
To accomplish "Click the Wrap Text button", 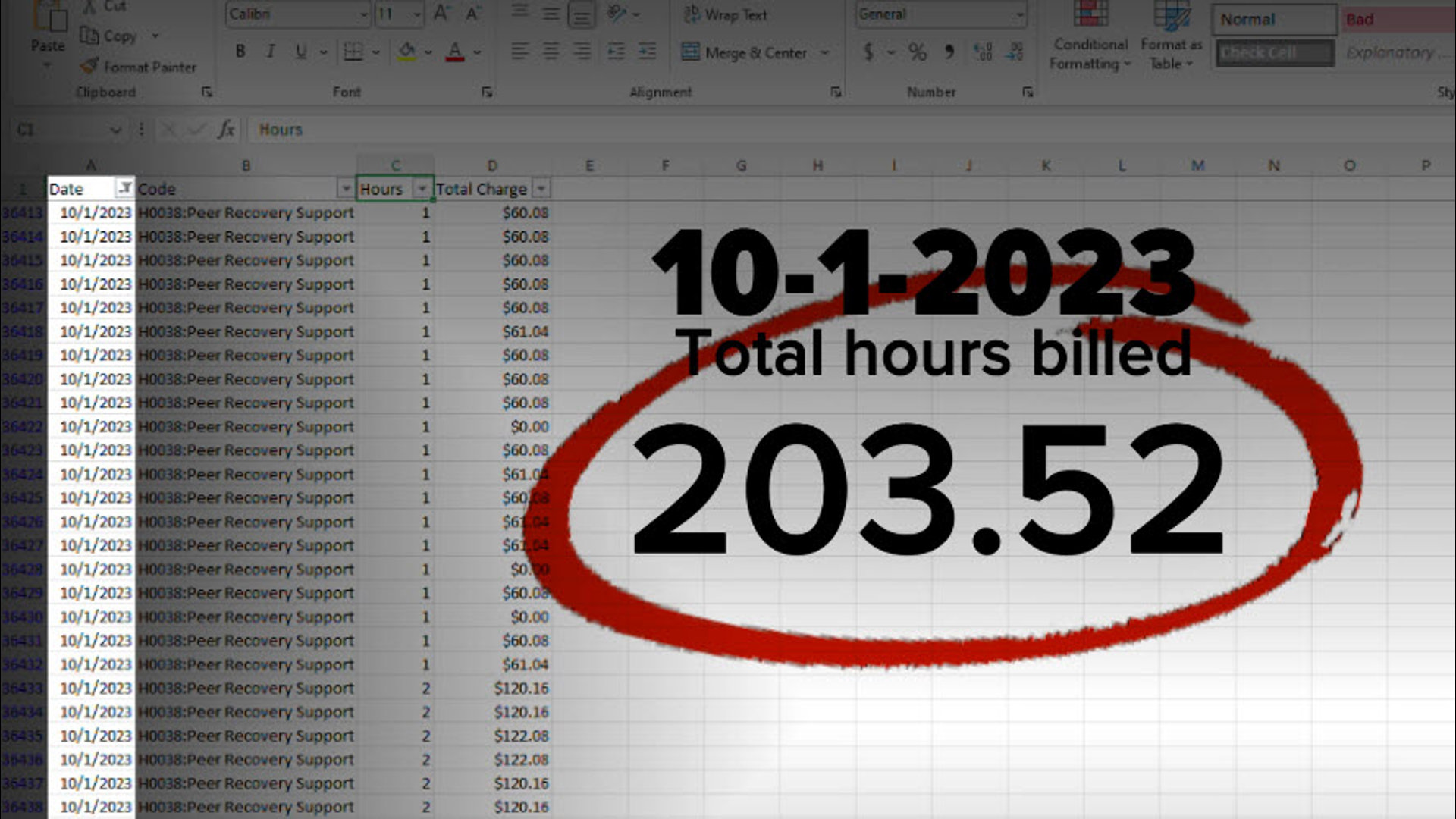I will coord(726,14).
